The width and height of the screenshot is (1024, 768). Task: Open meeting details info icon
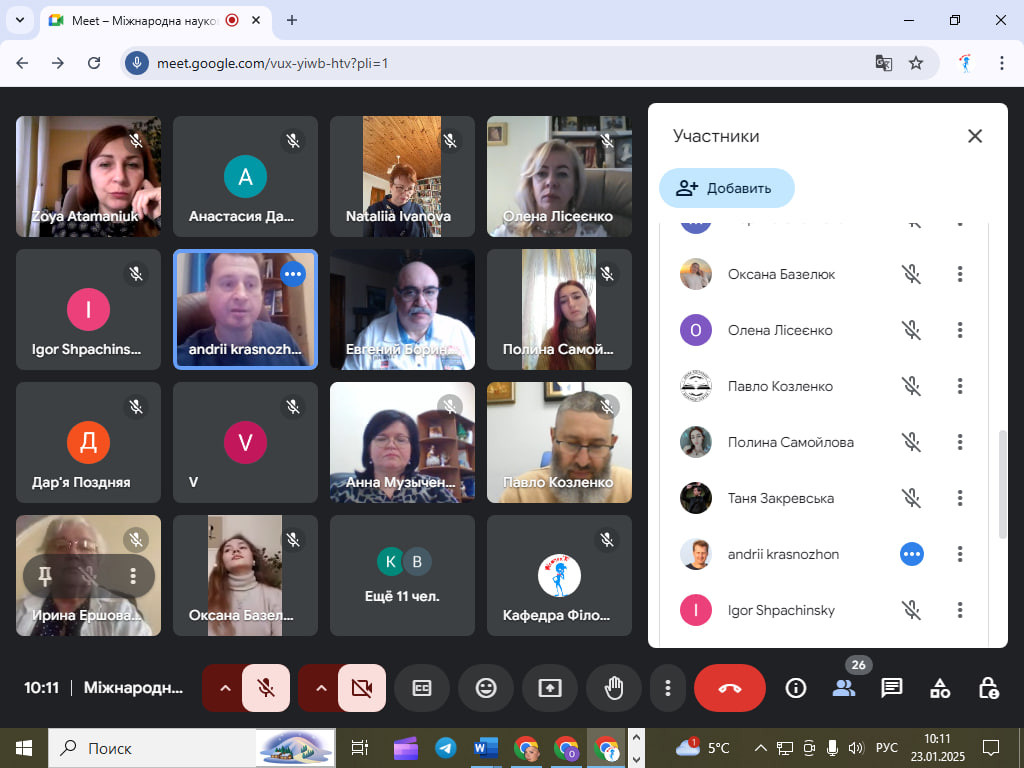tap(795, 688)
